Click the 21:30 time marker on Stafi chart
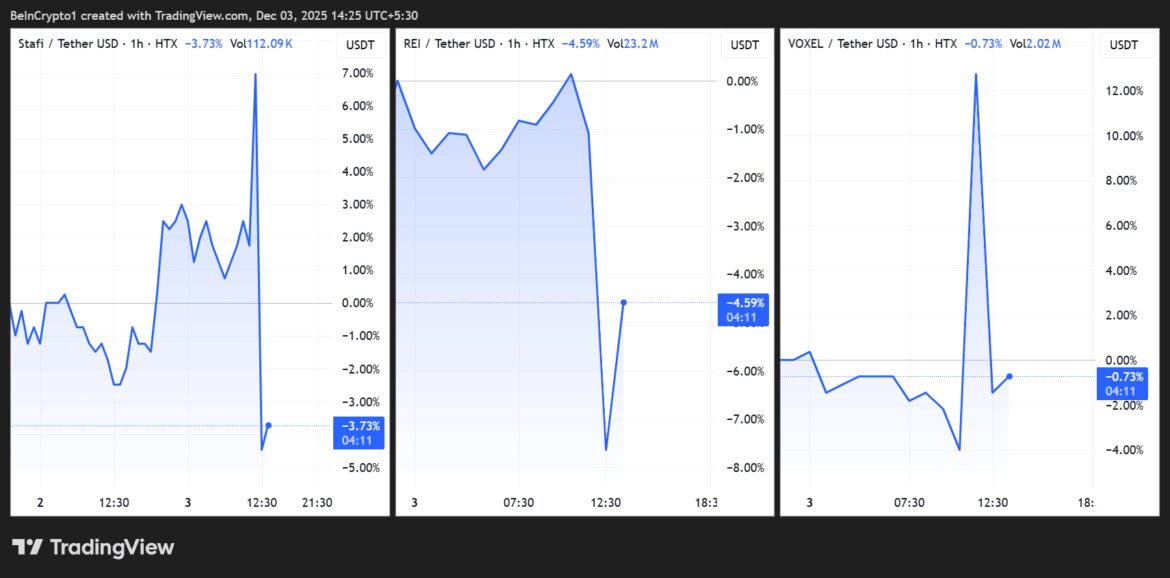1170x578 pixels. [x=317, y=502]
